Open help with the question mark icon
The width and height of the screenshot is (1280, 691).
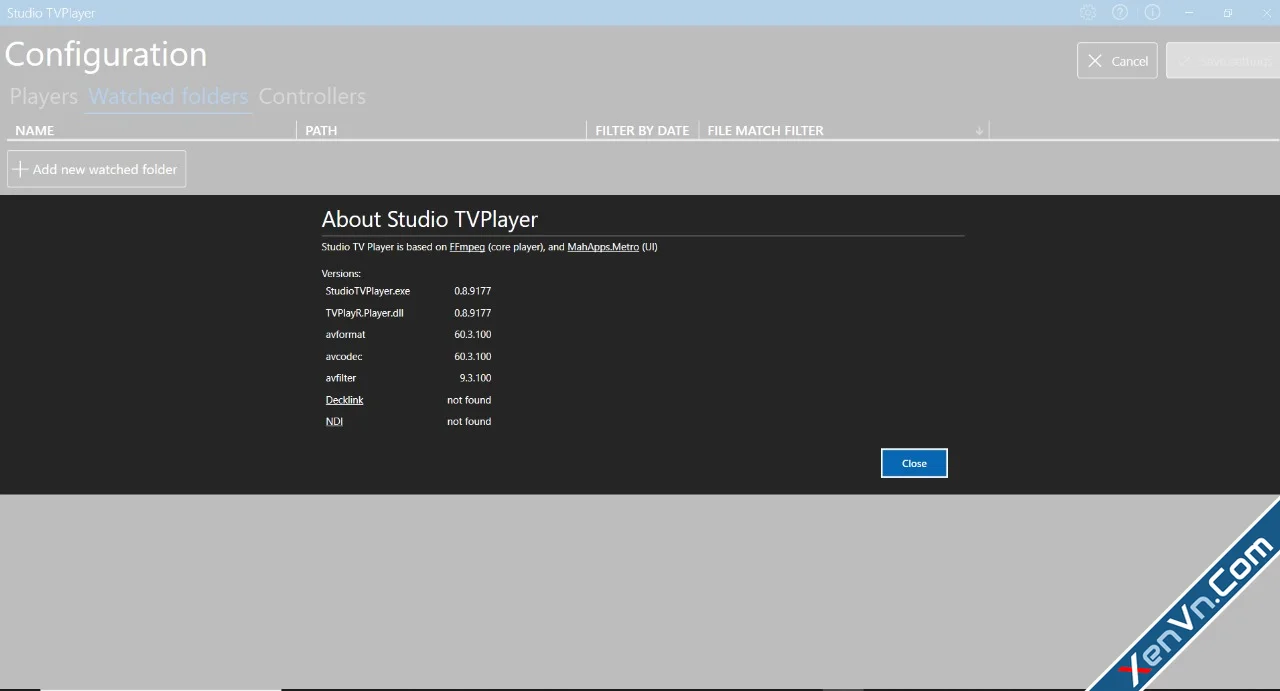(x=1120, y=13)
